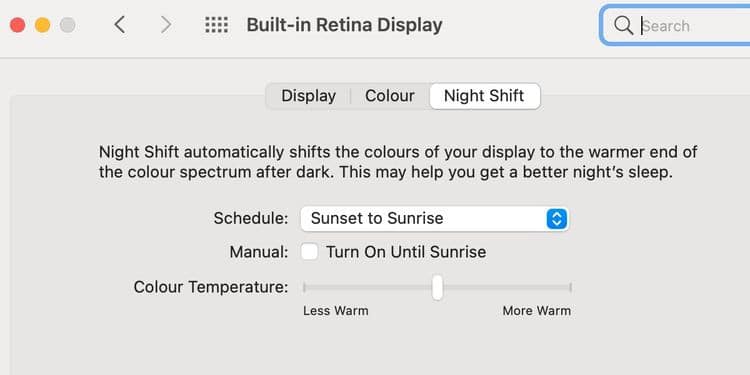Open the Sunset to Sunrise schedule dropdown
The image size is (750, 375).
point(434,219)
